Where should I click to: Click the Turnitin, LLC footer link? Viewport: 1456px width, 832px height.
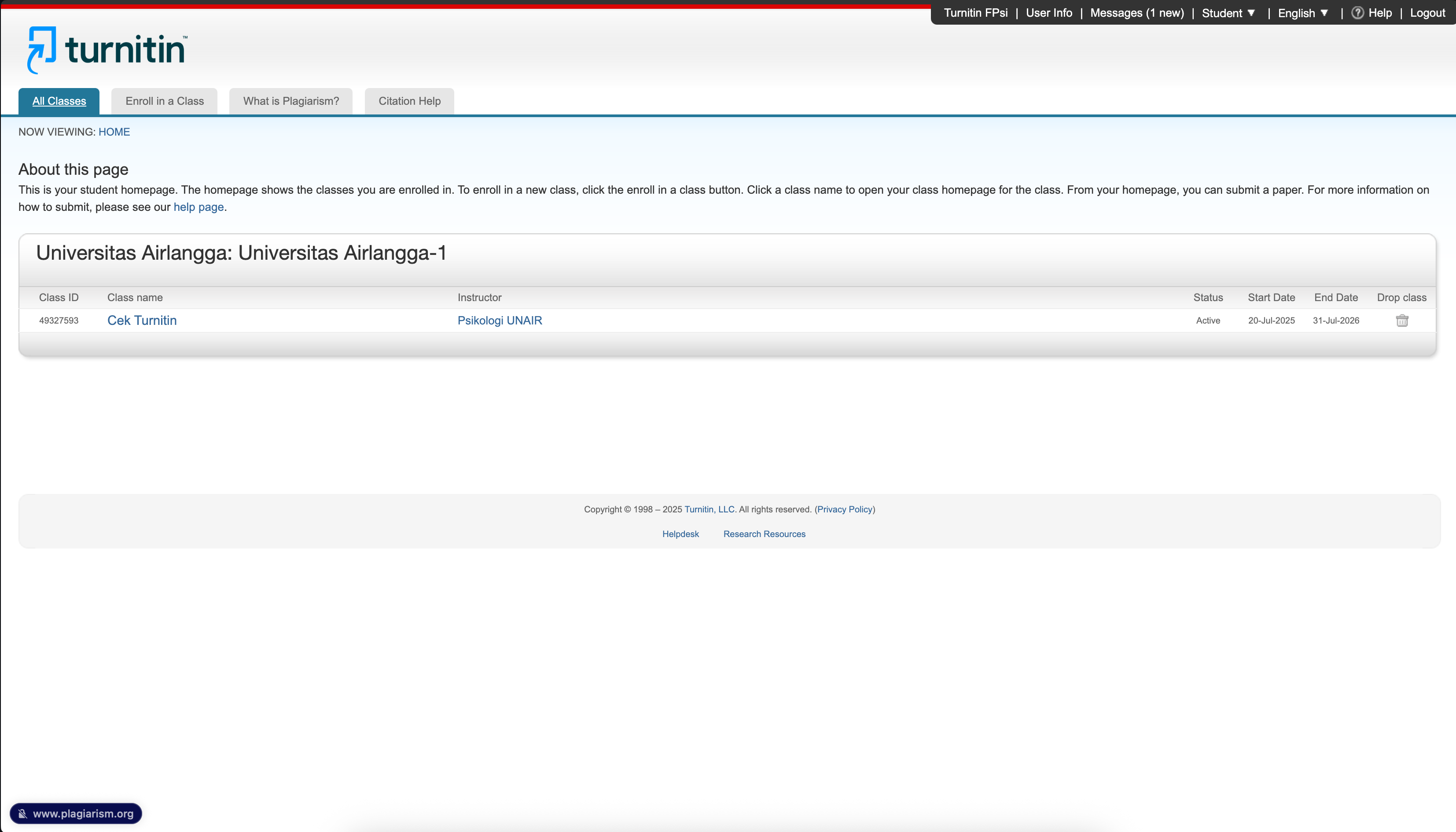click(x=710, y=509)
